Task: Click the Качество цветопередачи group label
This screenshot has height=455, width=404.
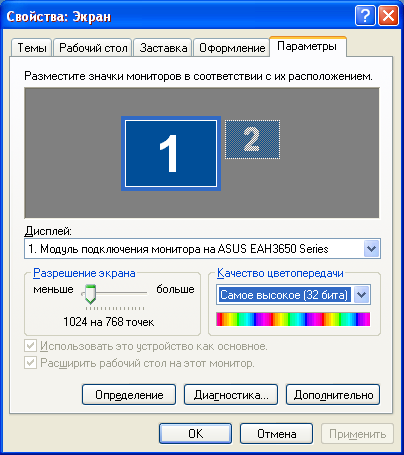Action: point(280,273)
